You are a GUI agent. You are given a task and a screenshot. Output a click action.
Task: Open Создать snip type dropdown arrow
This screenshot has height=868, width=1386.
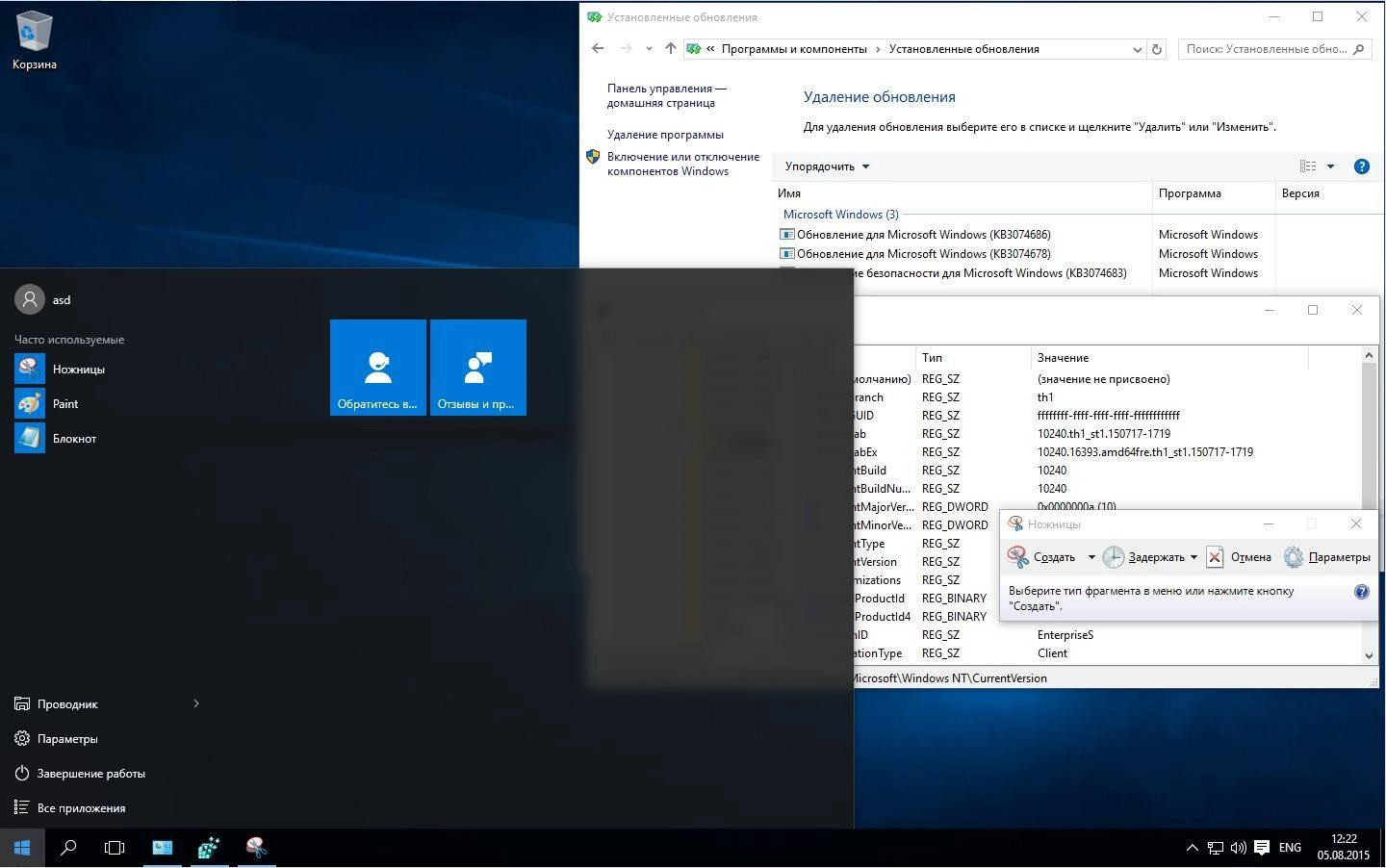click(x=1091, y=557)
